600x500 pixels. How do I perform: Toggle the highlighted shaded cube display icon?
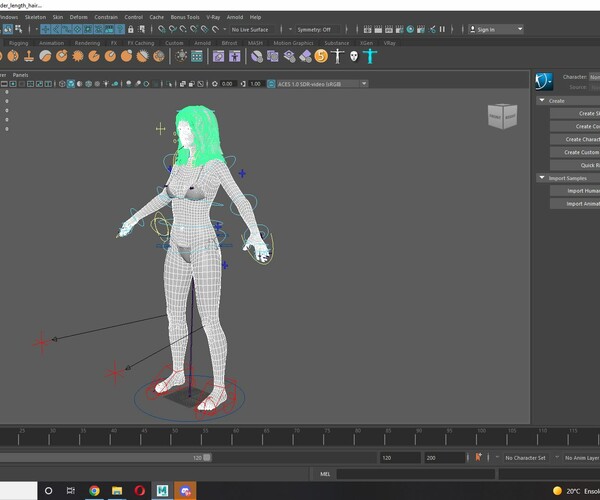coord(71,84)
